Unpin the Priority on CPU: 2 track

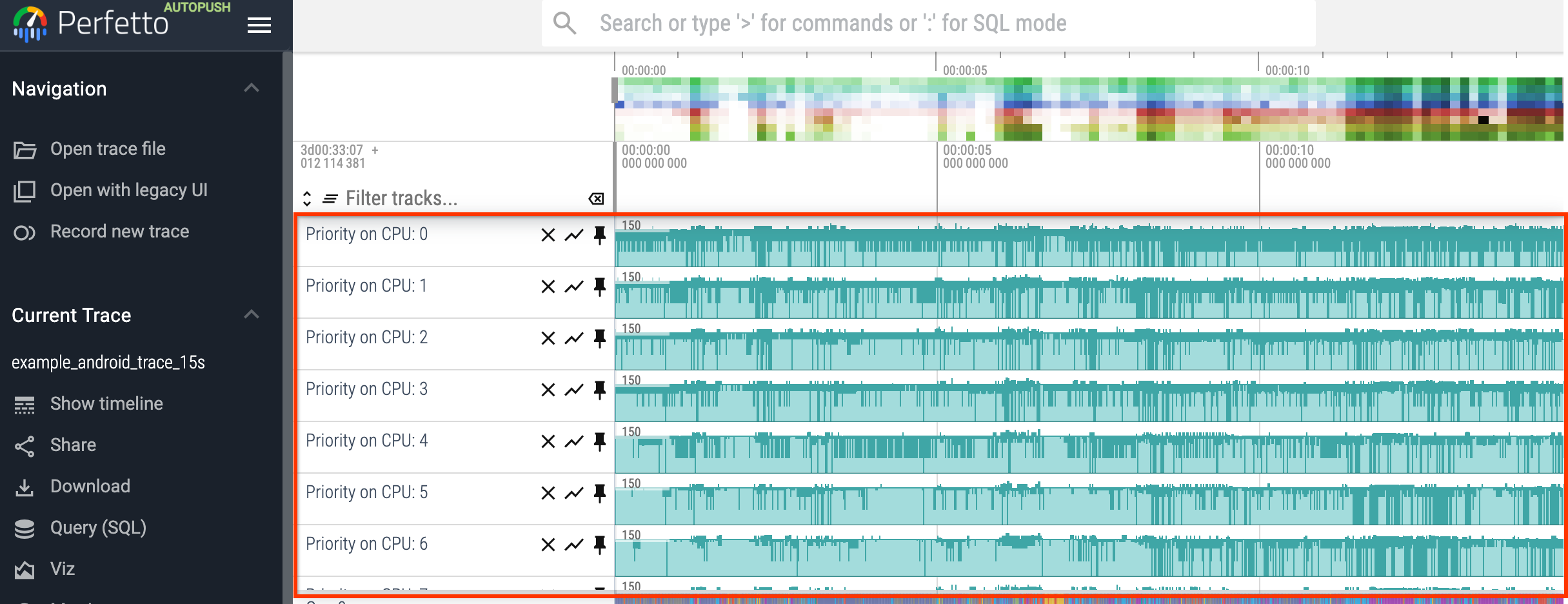(x=600, y=338)
